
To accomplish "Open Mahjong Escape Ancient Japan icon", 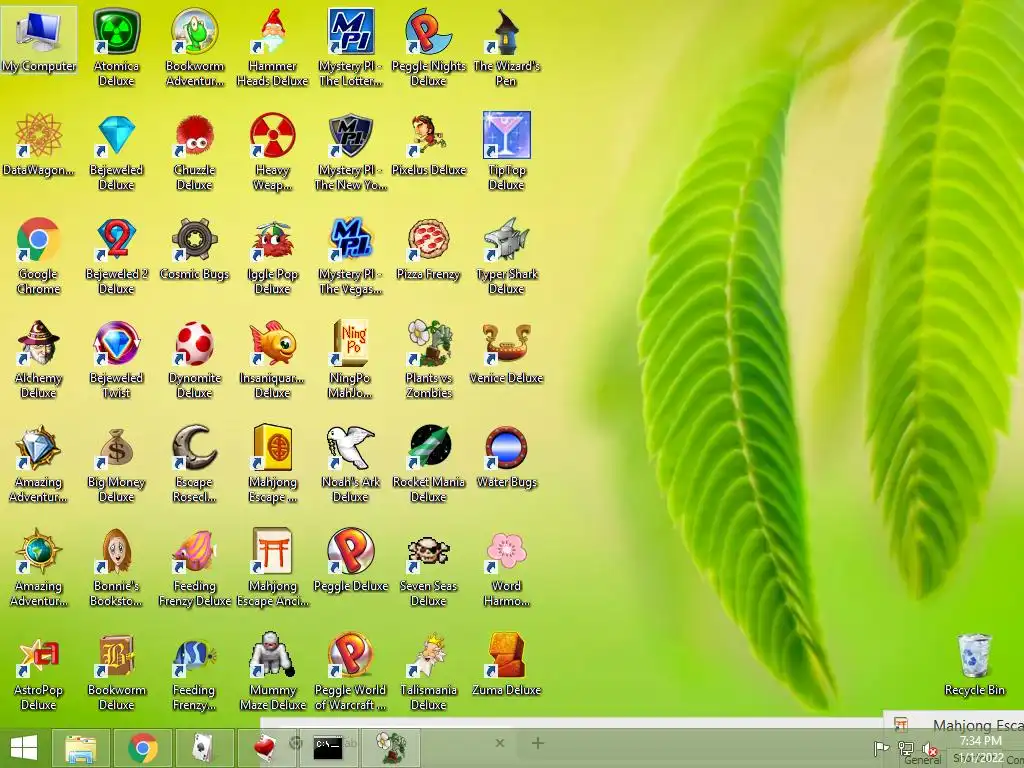I will point(272,567).
